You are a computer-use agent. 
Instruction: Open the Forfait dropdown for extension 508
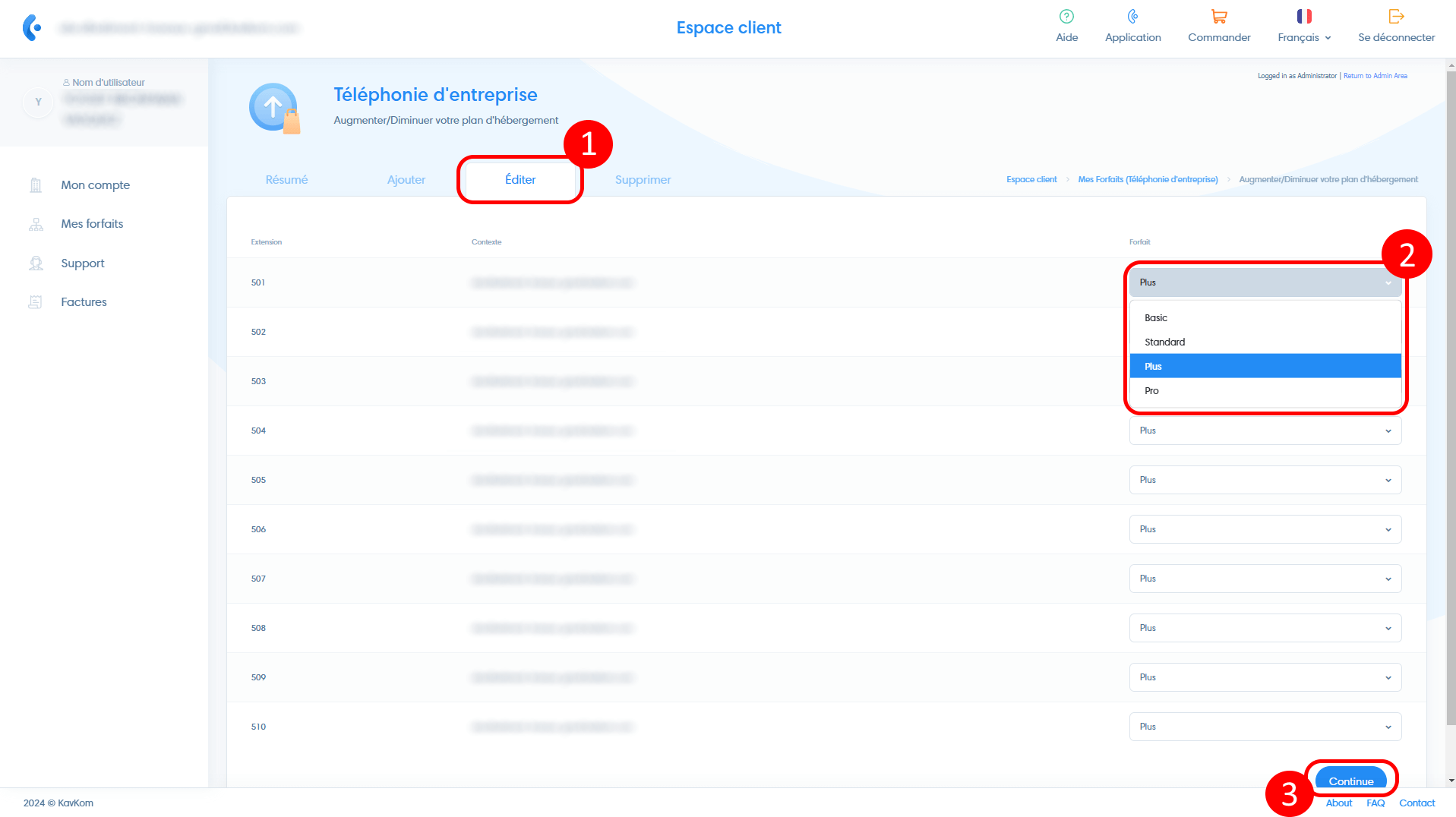[1265, 628]
